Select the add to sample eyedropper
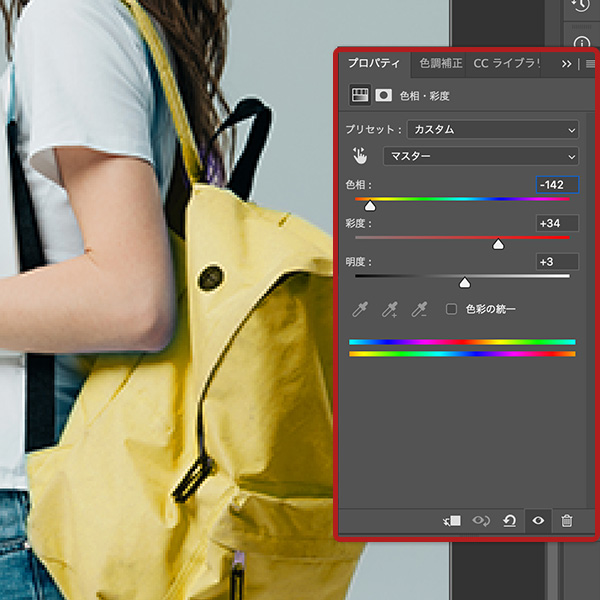Viewport: 600px width, 600px height. tap(390, 309)
